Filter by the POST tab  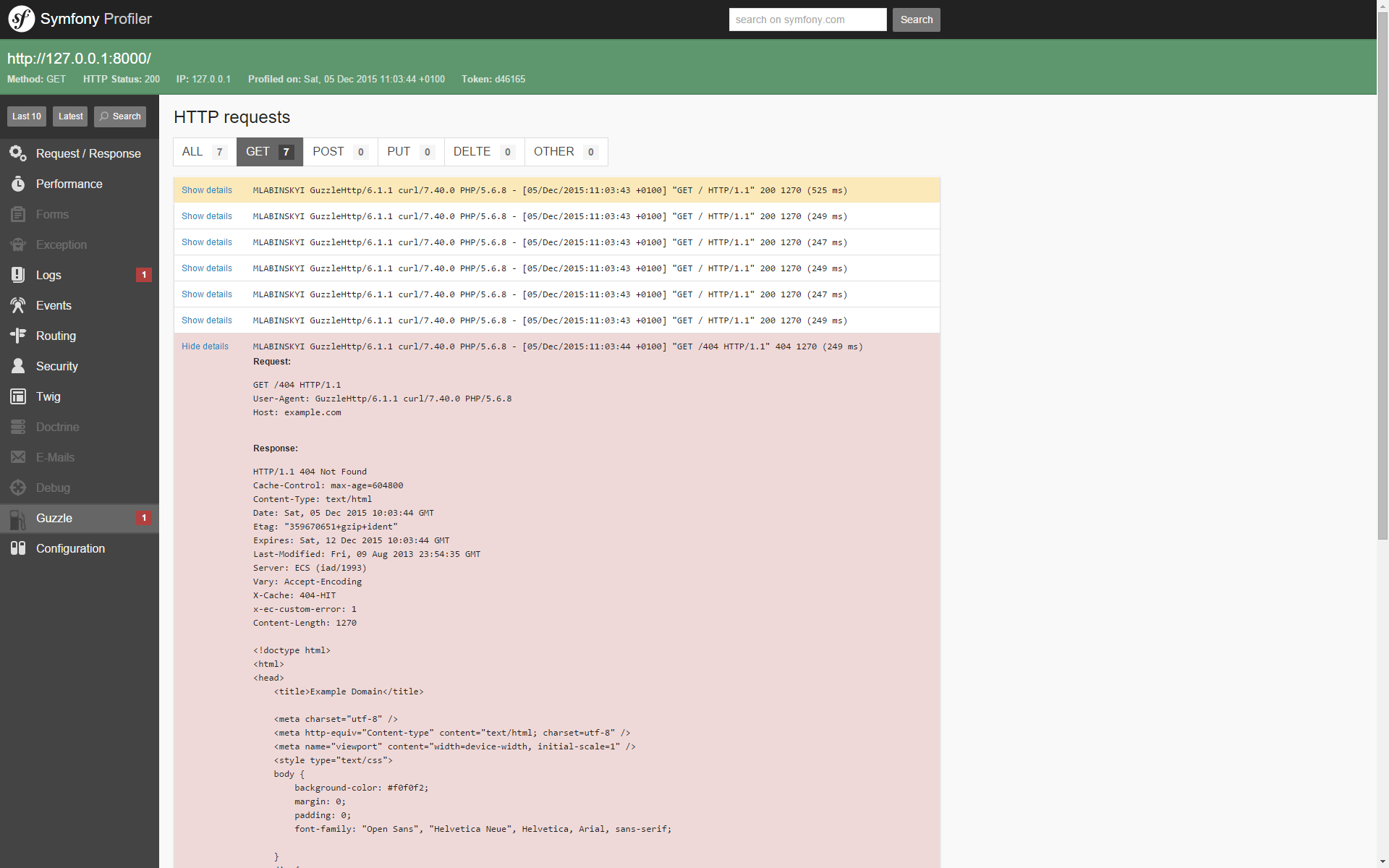pyautogui.click(x=339, y=152)
